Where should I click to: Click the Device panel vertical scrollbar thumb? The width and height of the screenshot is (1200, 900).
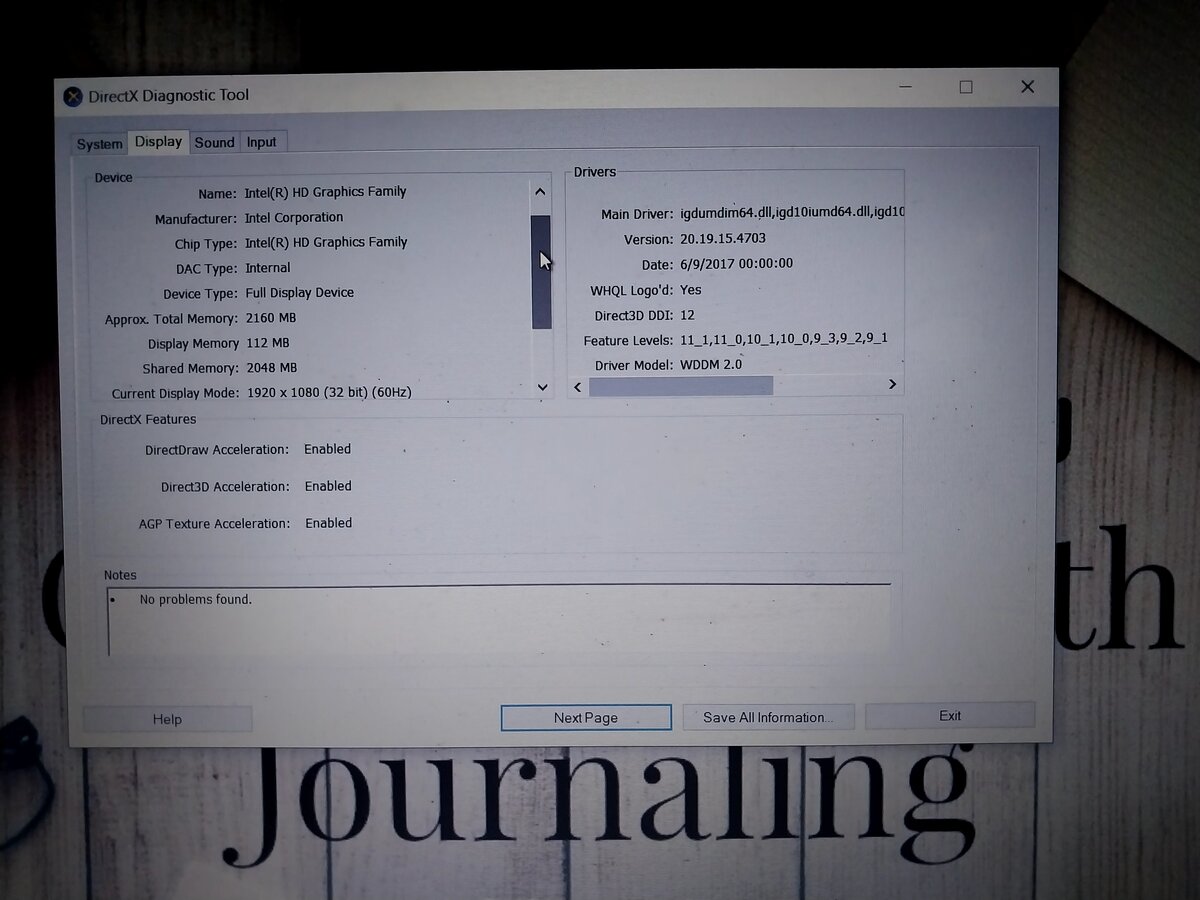coord(541,272)
